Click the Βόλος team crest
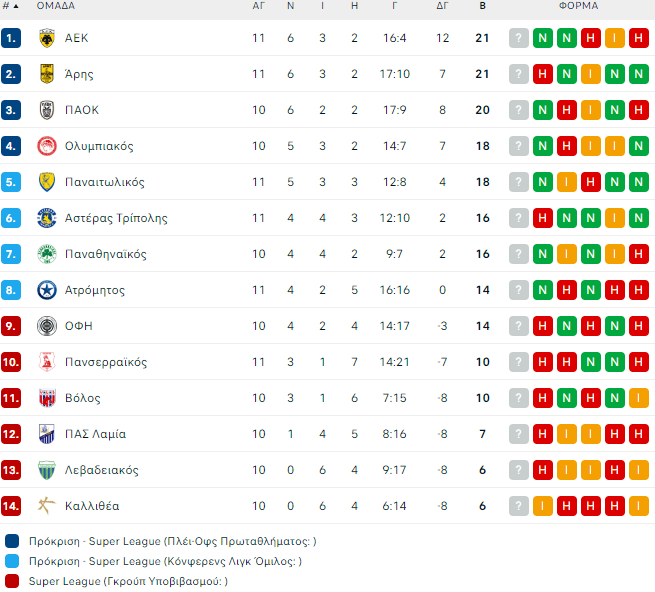 point(47,398)
